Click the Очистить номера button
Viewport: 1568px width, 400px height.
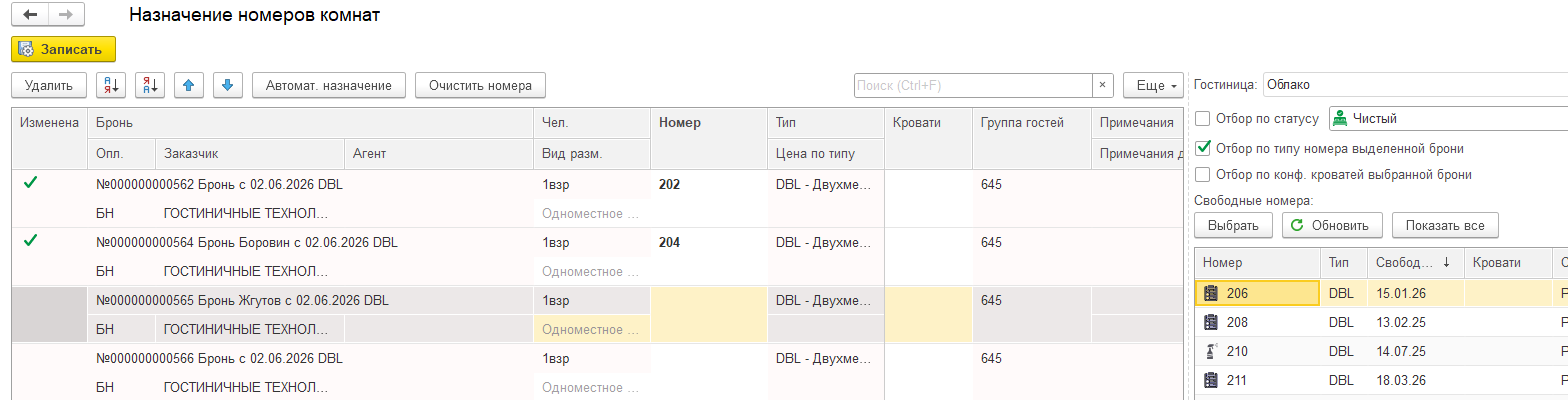pos(481,85)
